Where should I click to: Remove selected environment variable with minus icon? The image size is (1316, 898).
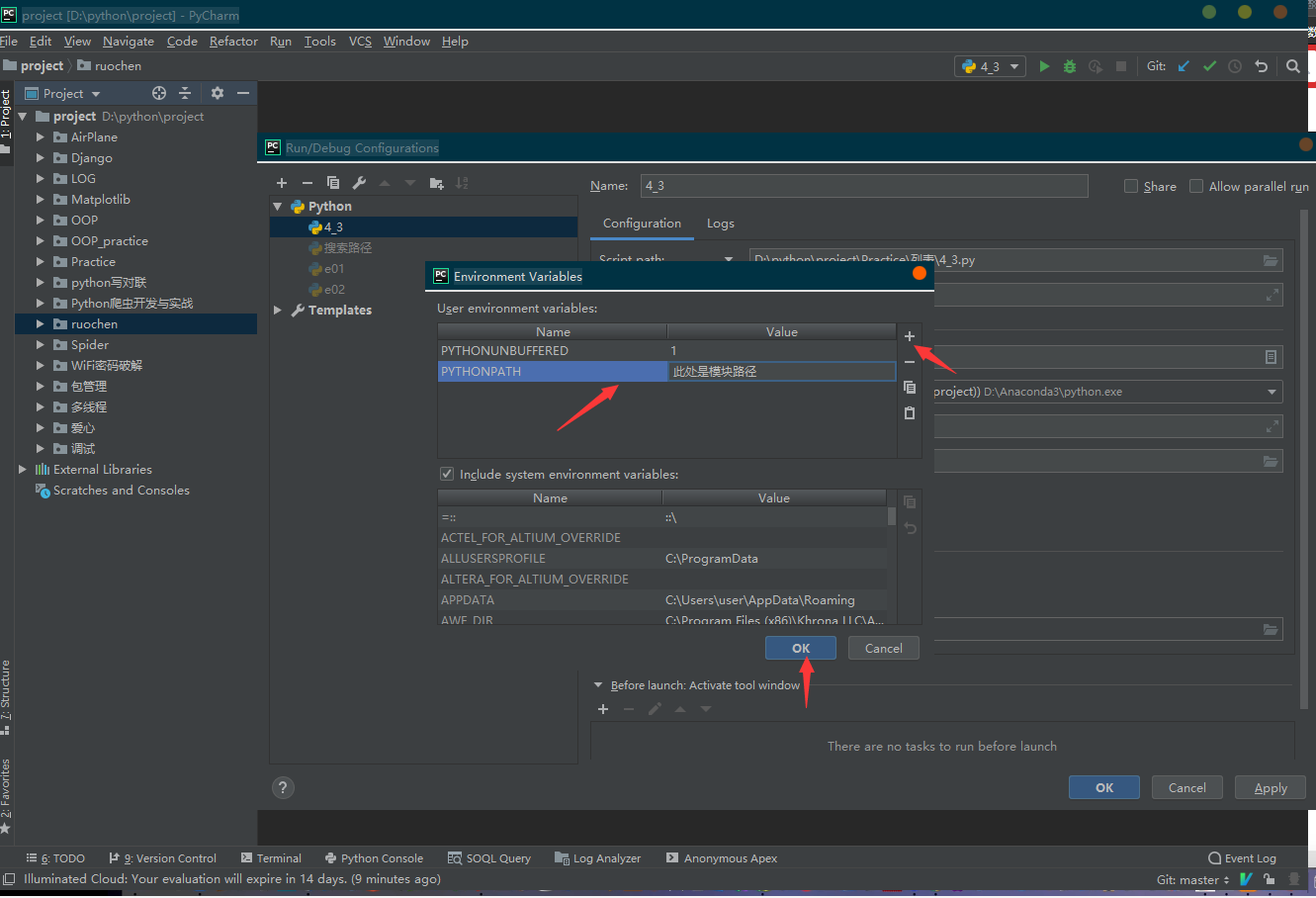[x=910, y=362]
